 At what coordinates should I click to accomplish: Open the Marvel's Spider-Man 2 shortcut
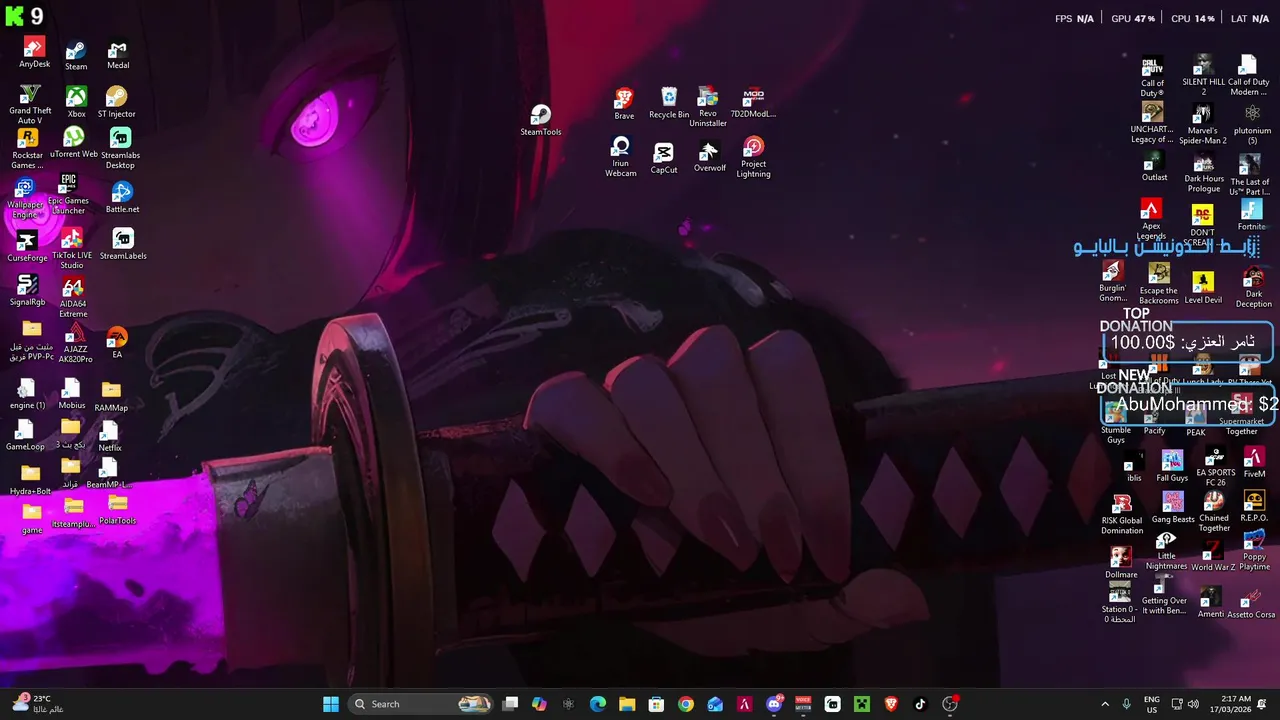point(1202,125)
